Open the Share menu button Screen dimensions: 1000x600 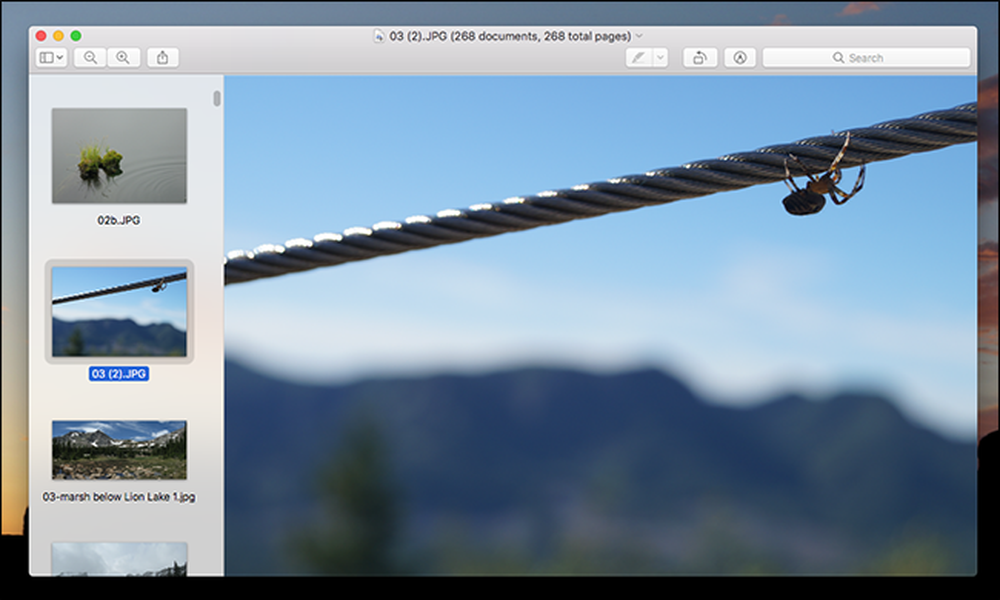[x=163, y=58]
